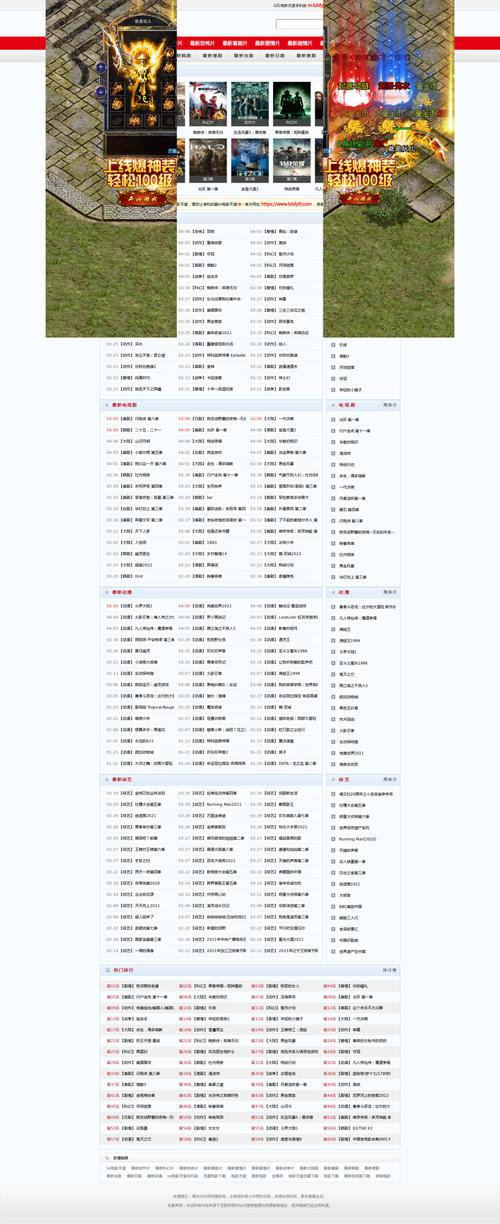Click the 最新动漫 section header icon

pyautogui.click(x=107, y=592)
